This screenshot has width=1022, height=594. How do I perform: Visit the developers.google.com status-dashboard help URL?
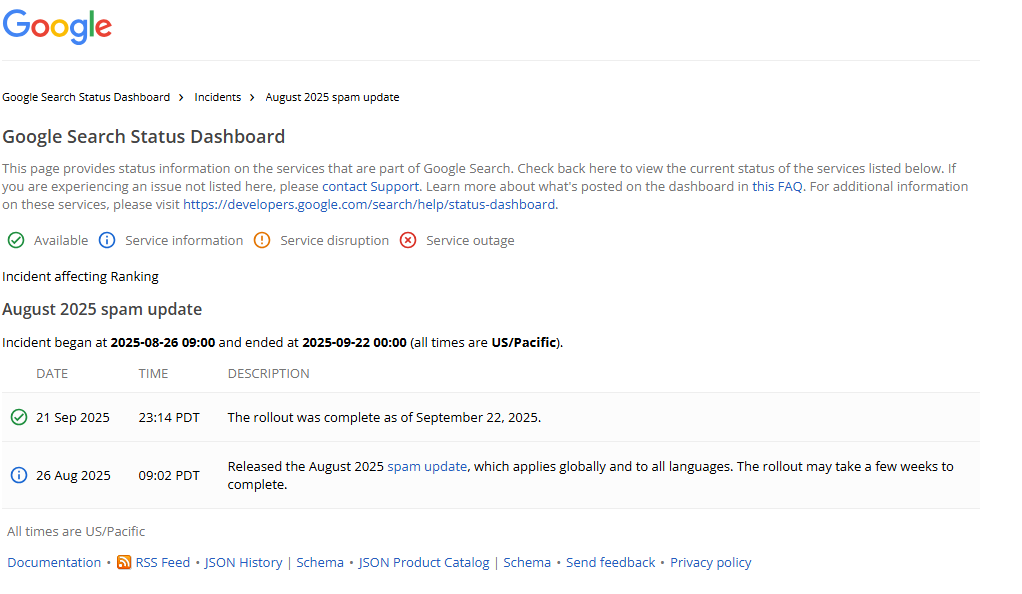click(369, 204)
